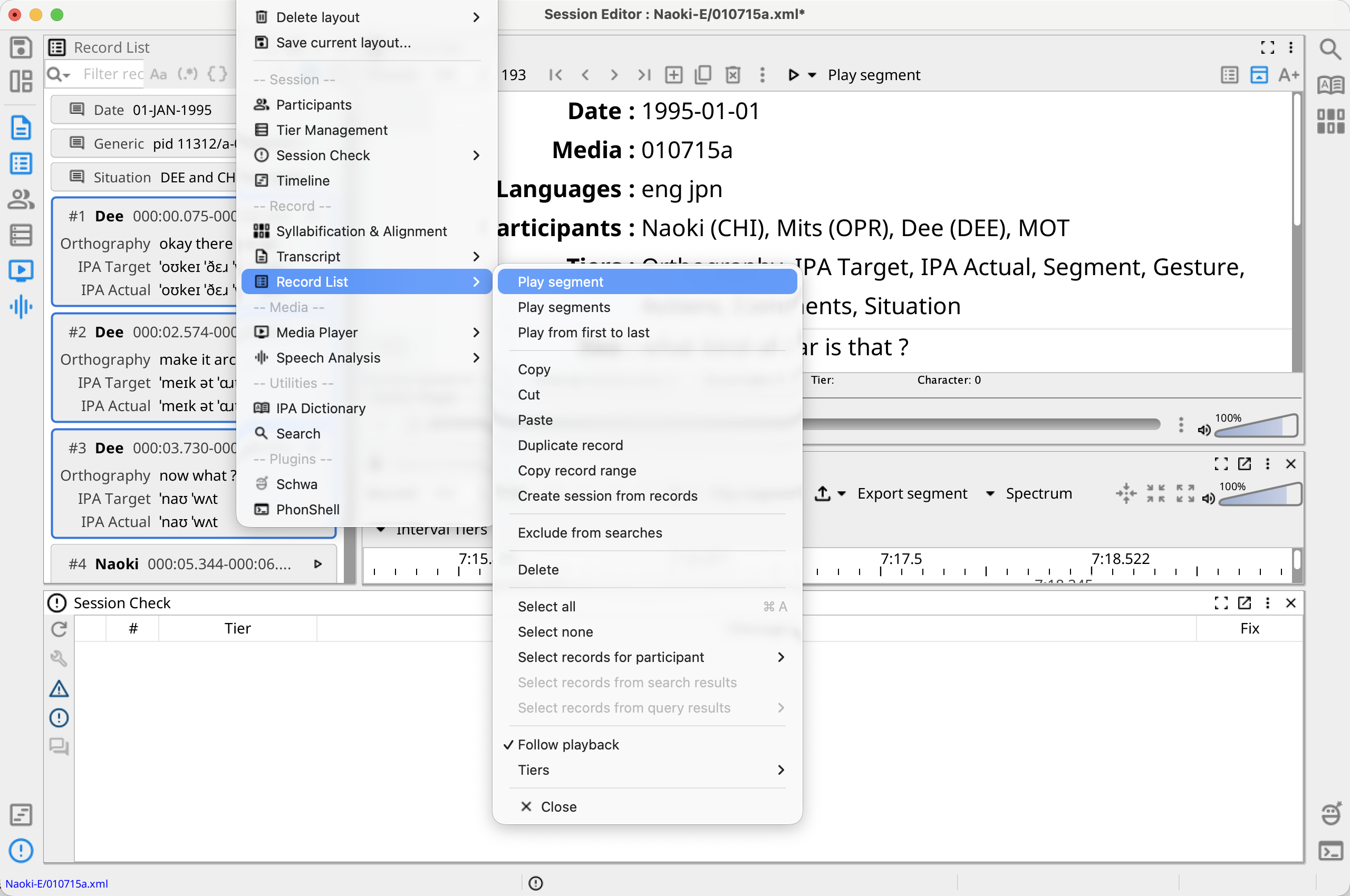Play record #4 Naoki segment arrow

pyautogui.click(x=318, y=564)
